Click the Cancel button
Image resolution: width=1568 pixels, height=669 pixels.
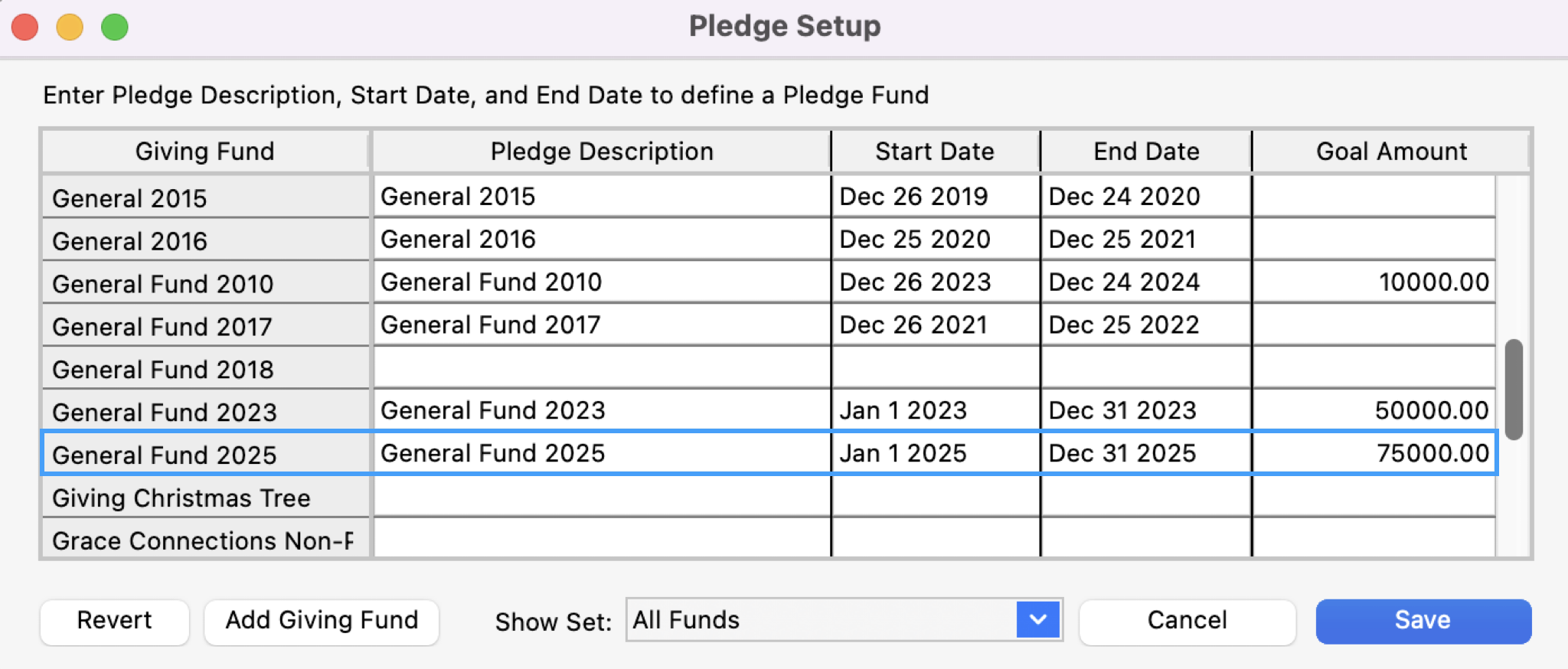[x=1187, y=621]
